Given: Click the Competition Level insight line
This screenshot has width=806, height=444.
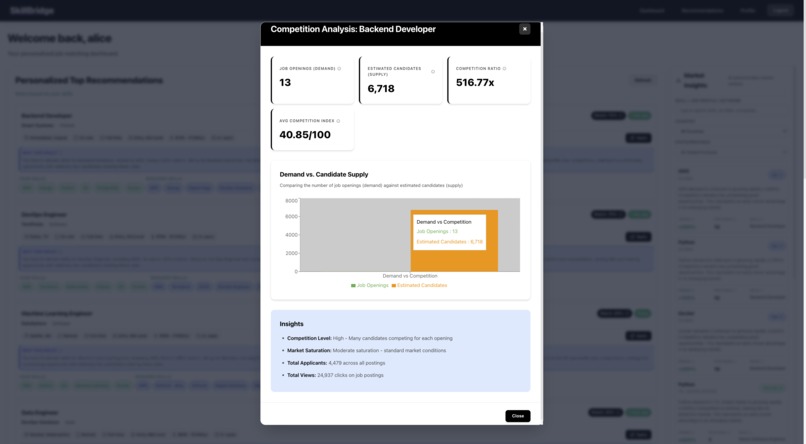Looking at the screenshot, I should (370, 338).
